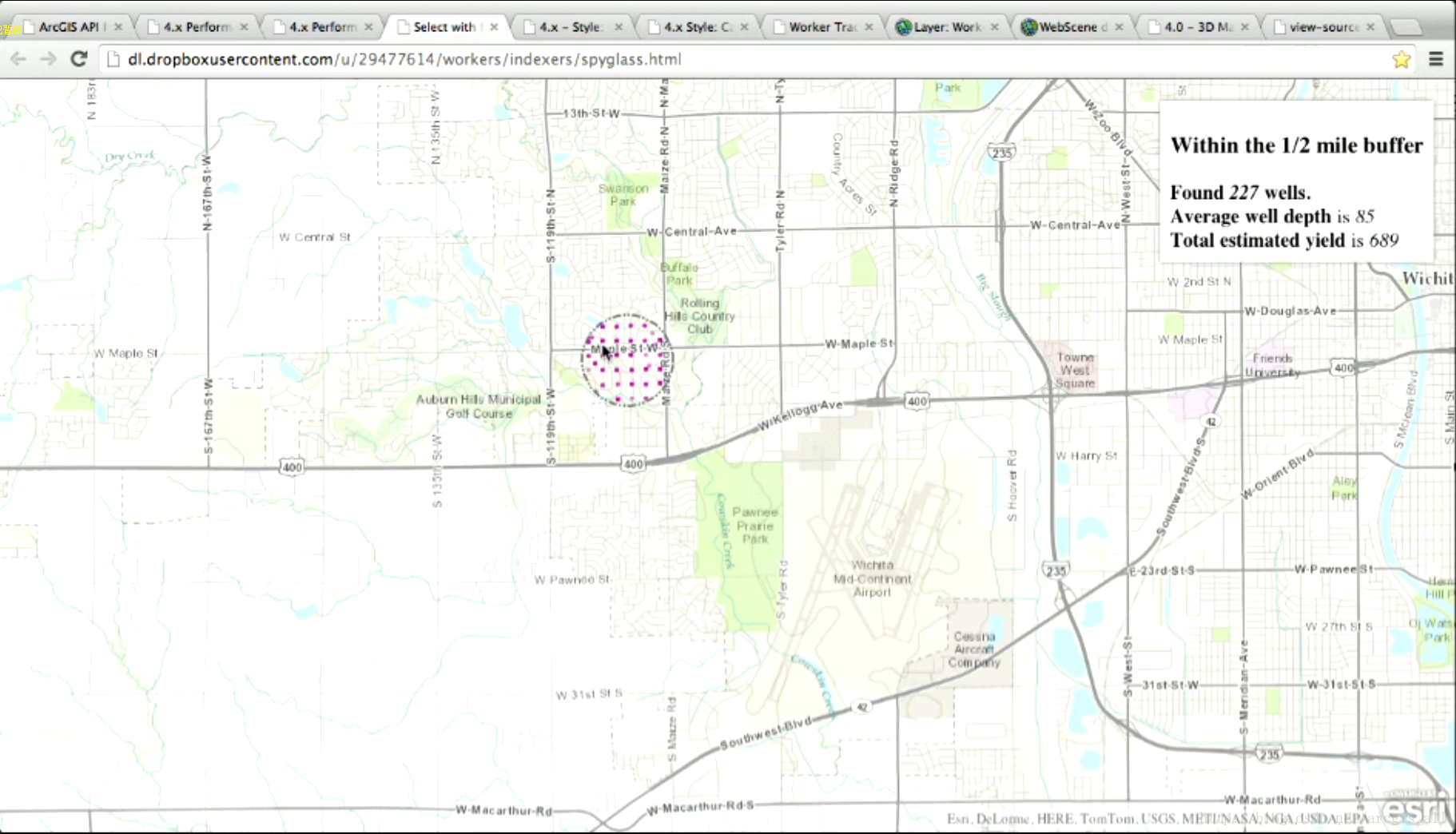Click the 235 shield near W-Zoo-Blvd

pos(1001,152)
